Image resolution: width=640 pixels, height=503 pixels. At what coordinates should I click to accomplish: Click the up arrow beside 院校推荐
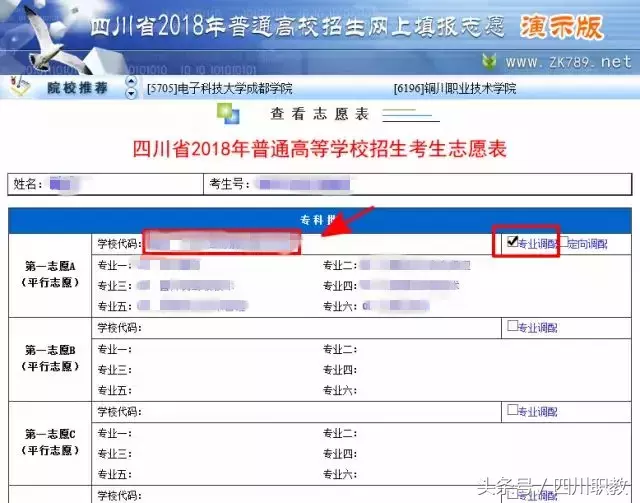[x=131, y=81]
